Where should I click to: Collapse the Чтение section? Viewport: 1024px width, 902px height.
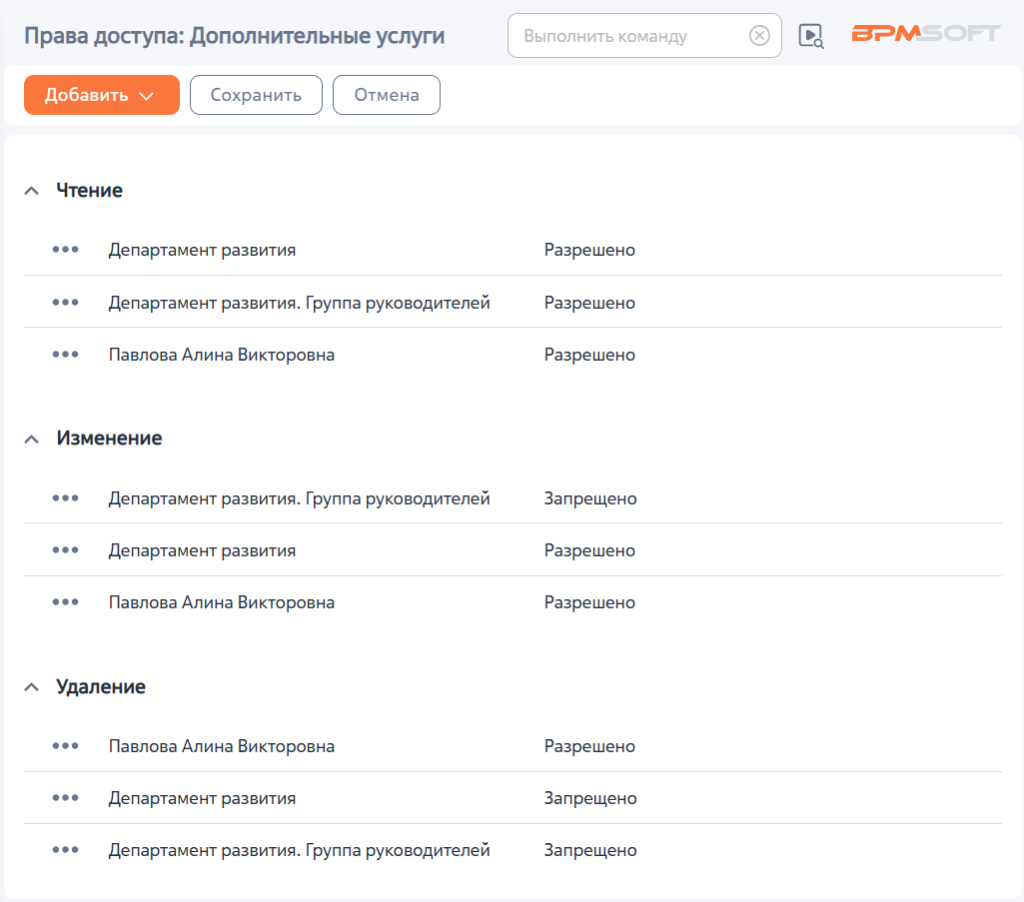[31, 191]
